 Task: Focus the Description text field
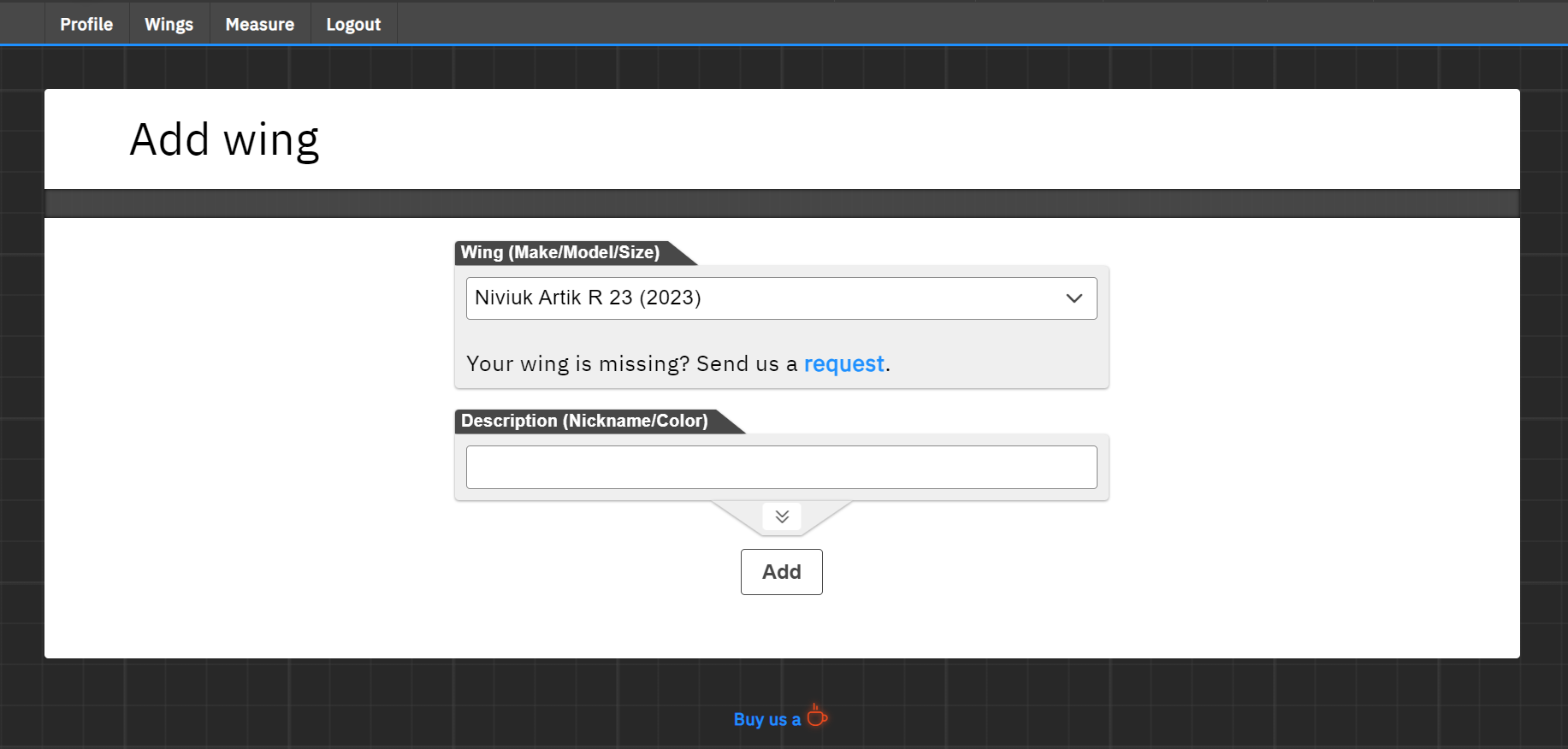tap(781, 467)
